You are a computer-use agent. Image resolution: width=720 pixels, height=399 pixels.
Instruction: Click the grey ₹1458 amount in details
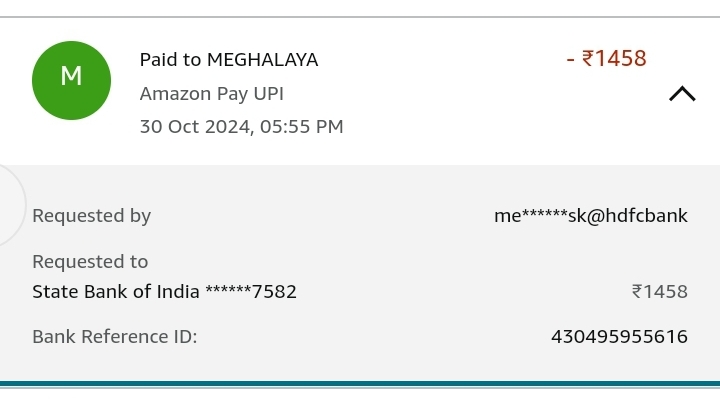[660, 292]
